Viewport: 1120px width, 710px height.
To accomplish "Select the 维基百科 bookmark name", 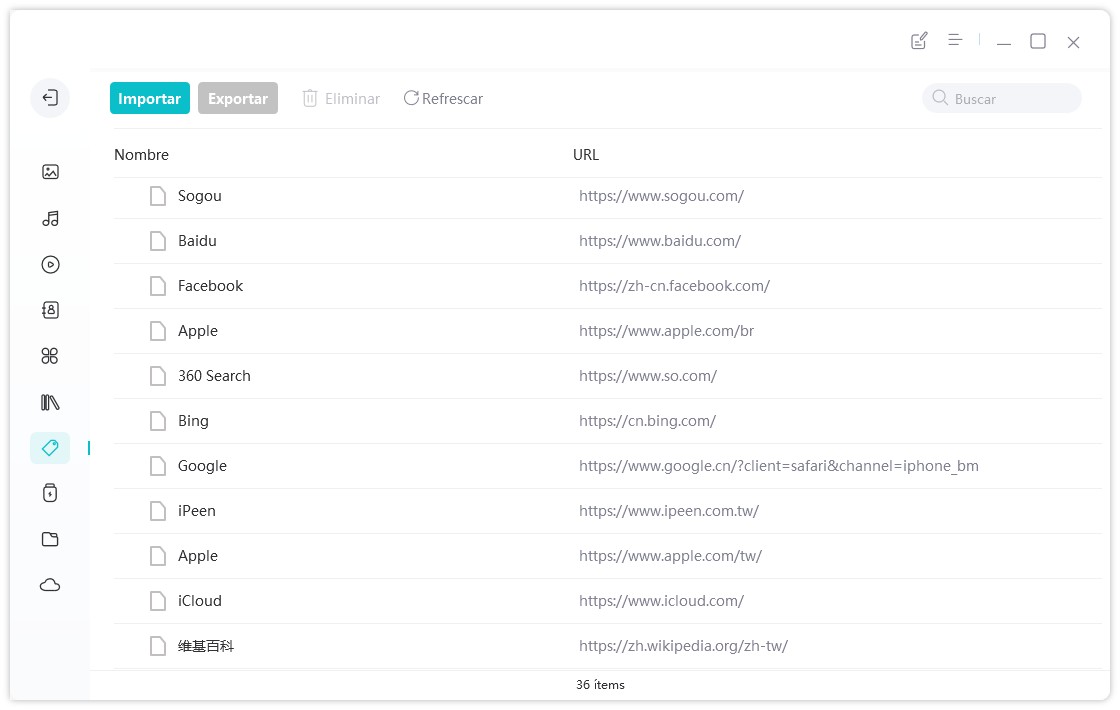I will [206, 646].
